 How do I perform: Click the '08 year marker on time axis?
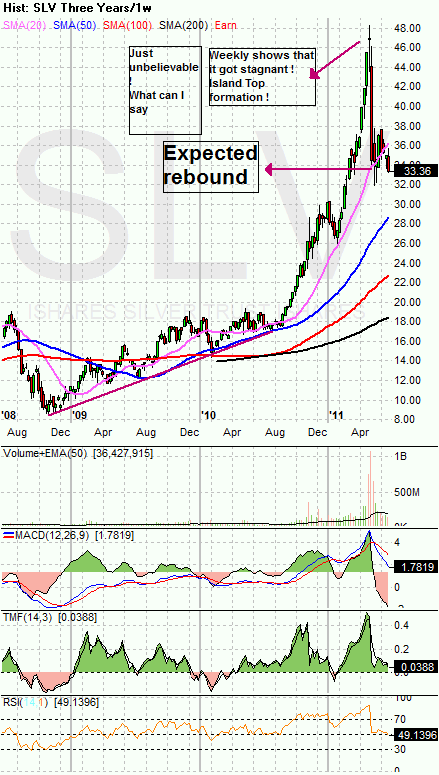pyautogui.click(x=8, y=413)
